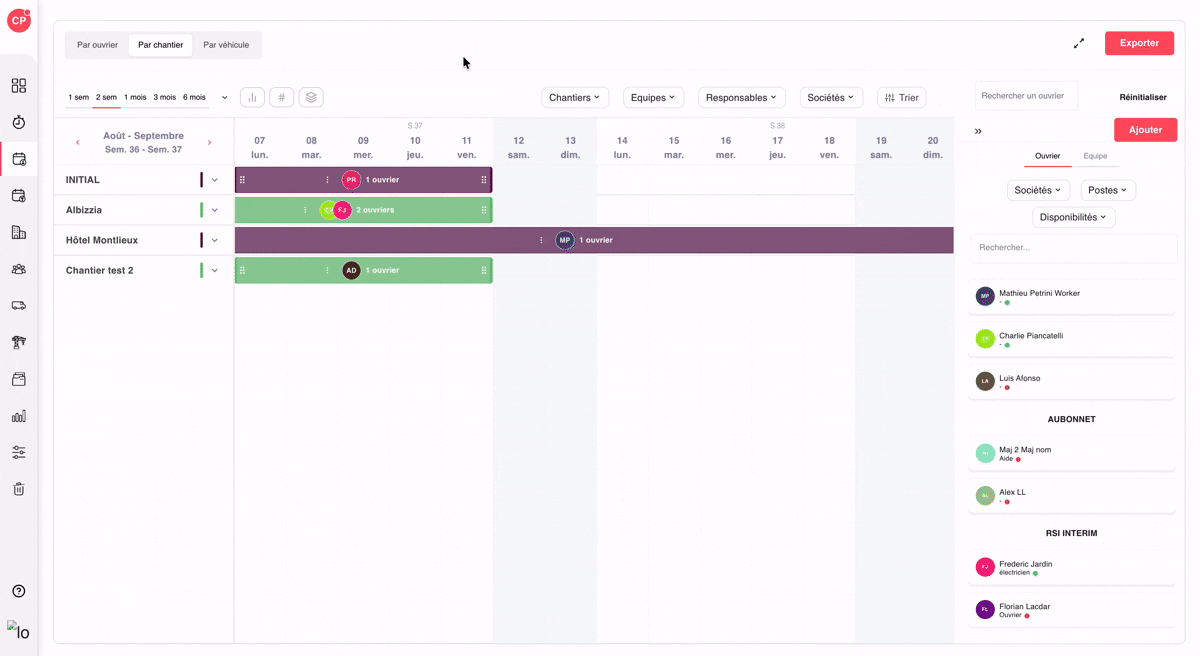Switch to the Par ouvrier tab
This screenshot has height=656, width=1200.
(x=98, y=45)
